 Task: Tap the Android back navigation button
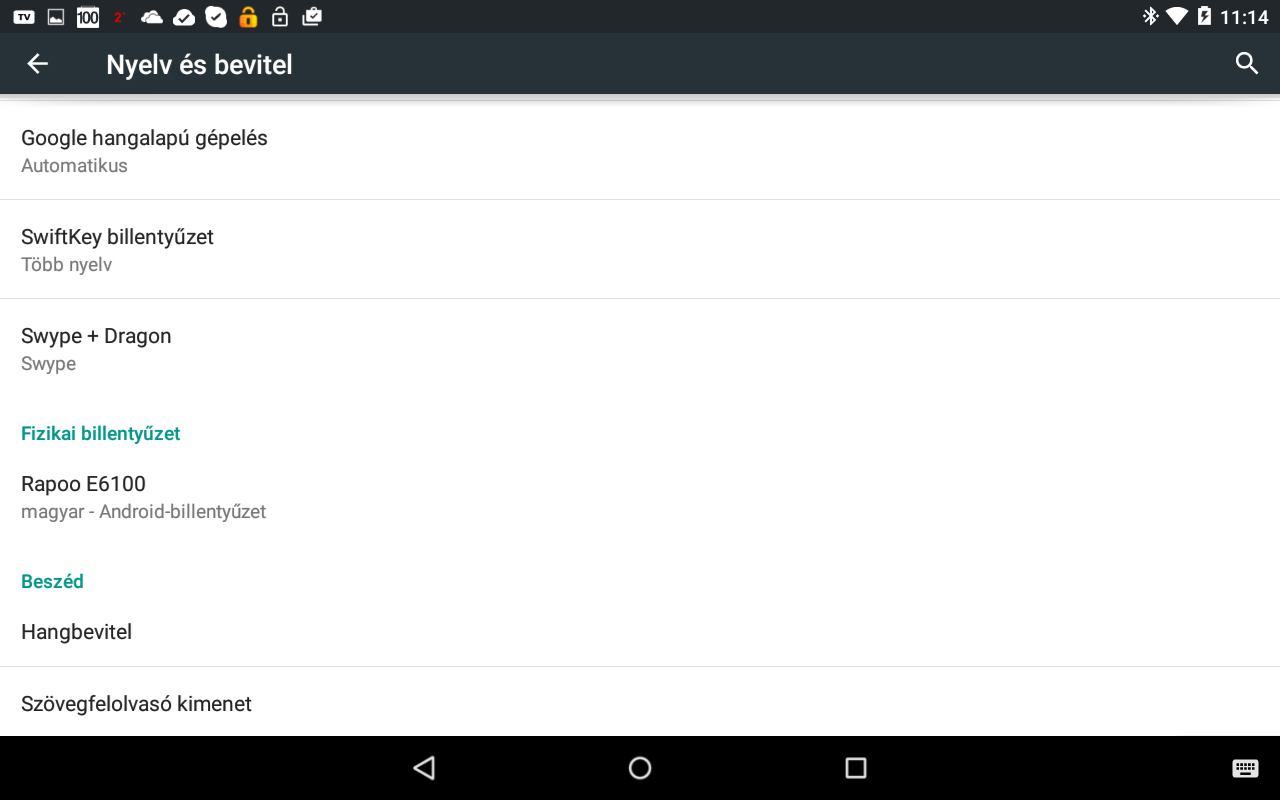[424, 768]
